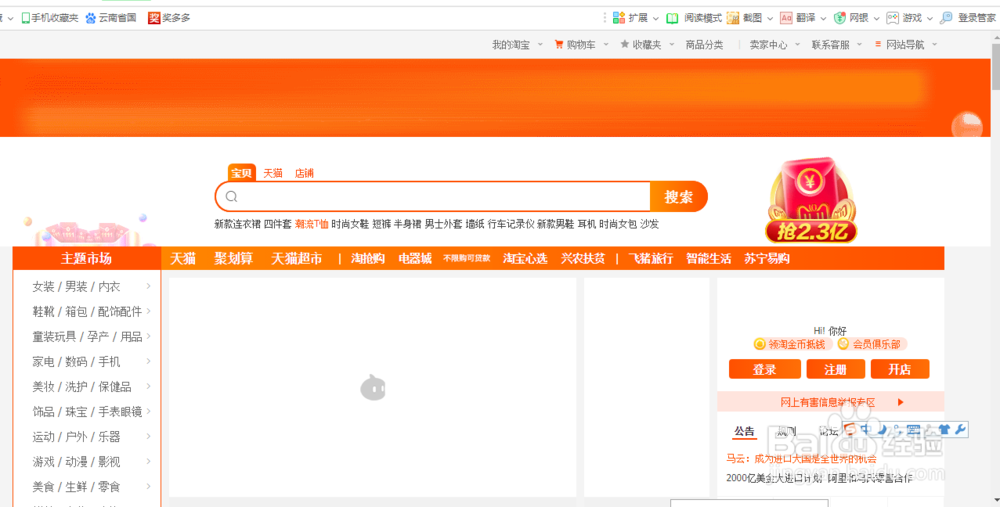Expand the 联系客服 dropdown
1000x507 pixels.
click(x=859, y=45)
